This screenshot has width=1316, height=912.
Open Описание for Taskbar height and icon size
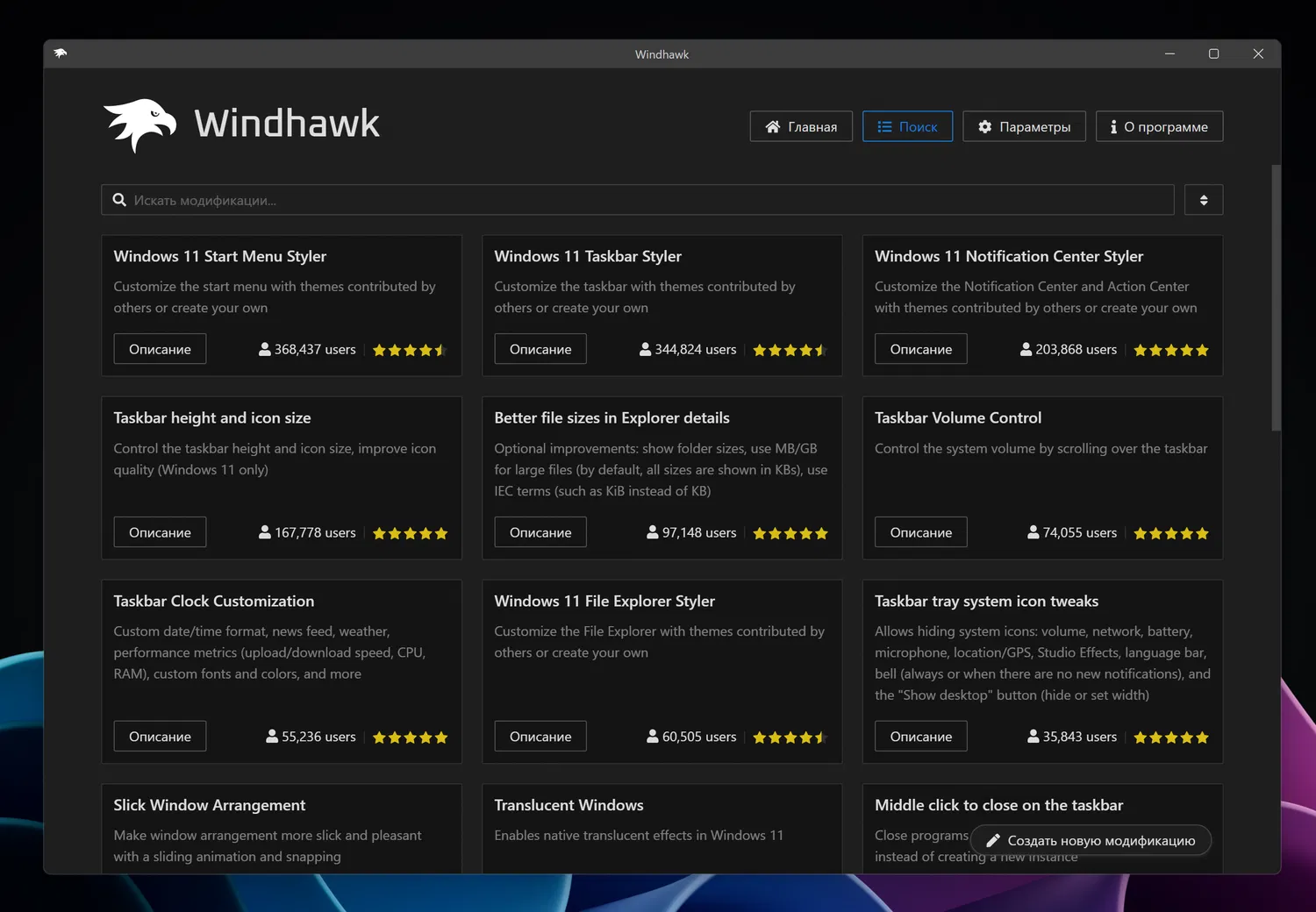pos(160,532)
